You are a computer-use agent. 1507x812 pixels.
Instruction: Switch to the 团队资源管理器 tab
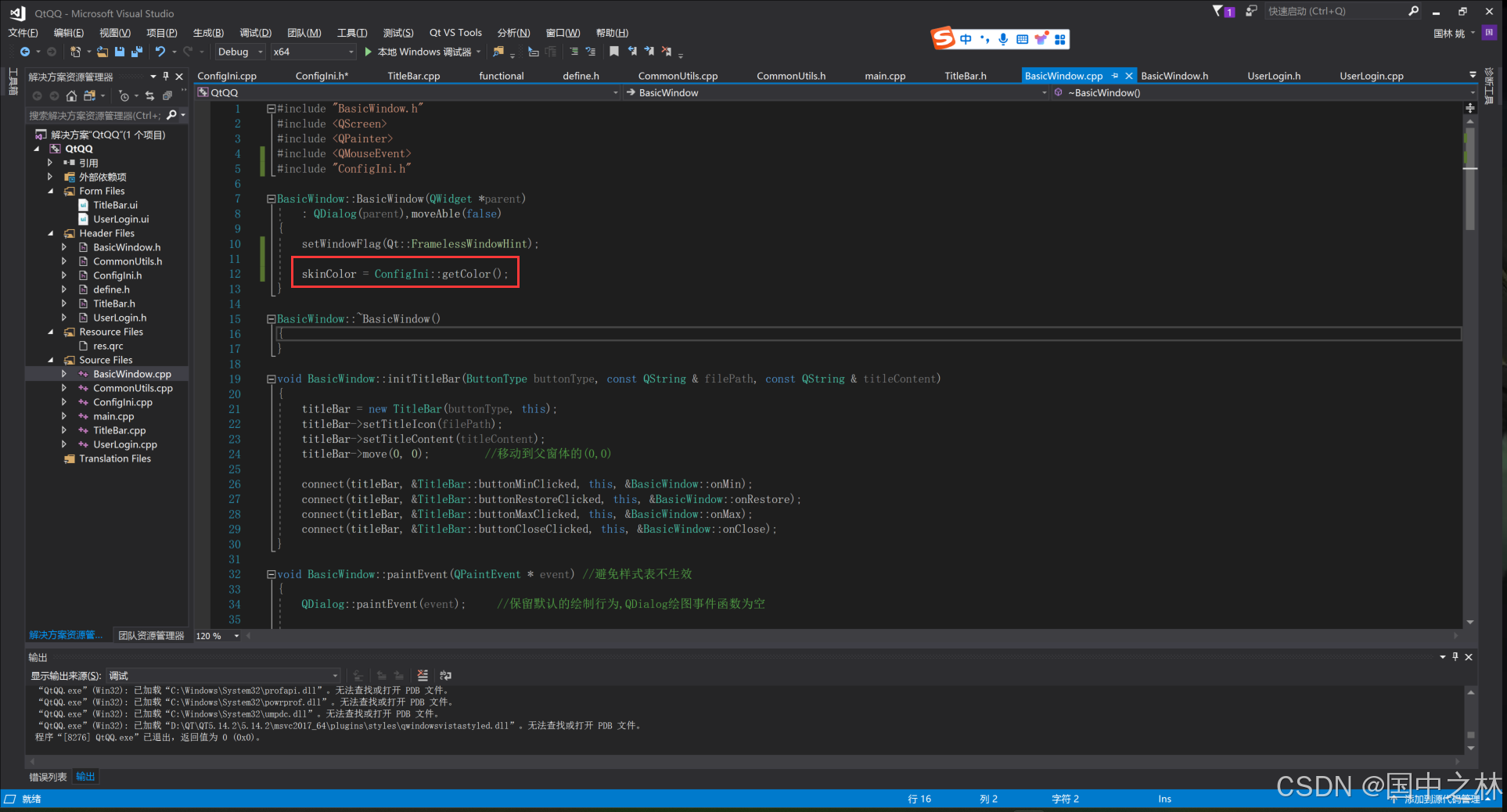(x=152, y=635)
